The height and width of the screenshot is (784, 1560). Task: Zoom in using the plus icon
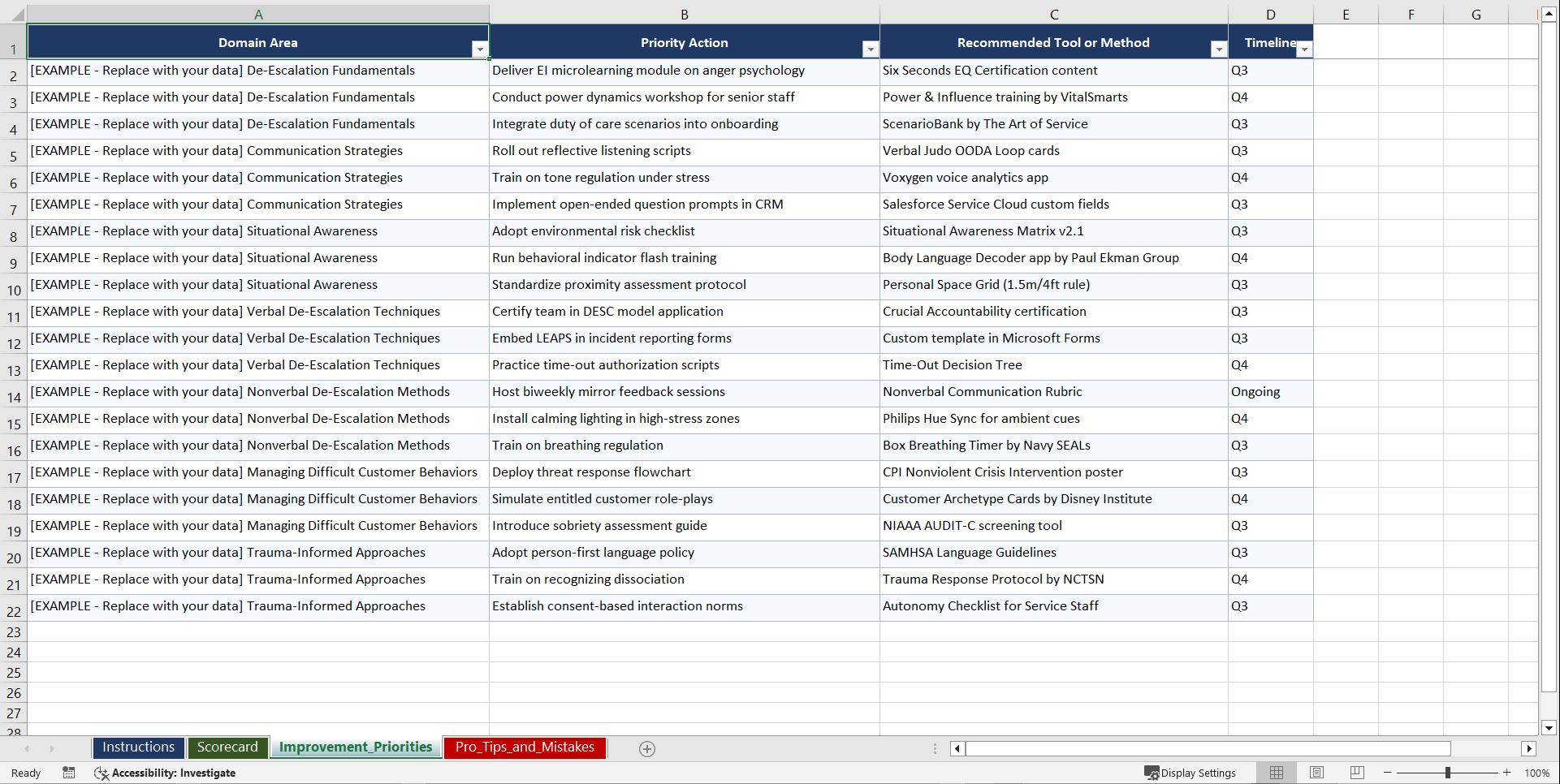coord(1507,773)
